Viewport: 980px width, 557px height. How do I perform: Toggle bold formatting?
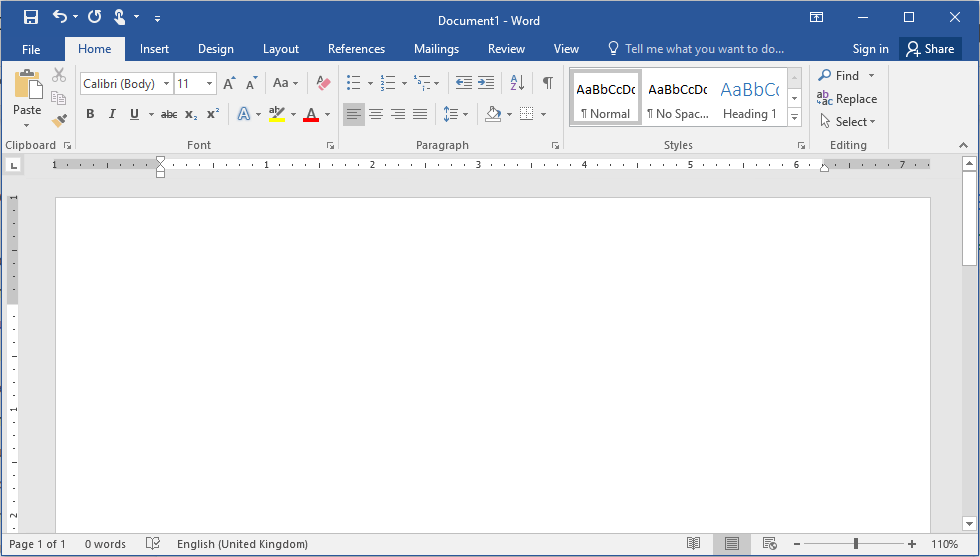pyautogui.click(x=90, y=114)
